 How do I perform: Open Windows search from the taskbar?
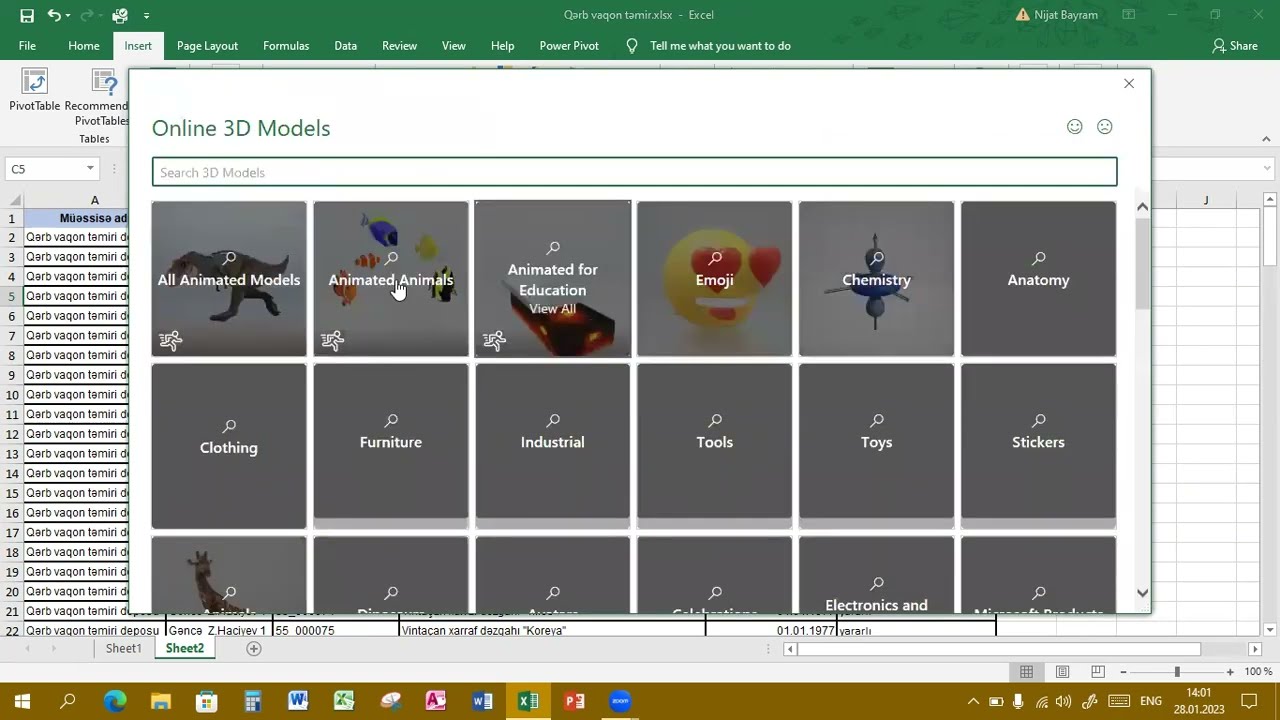pos(68,701)
